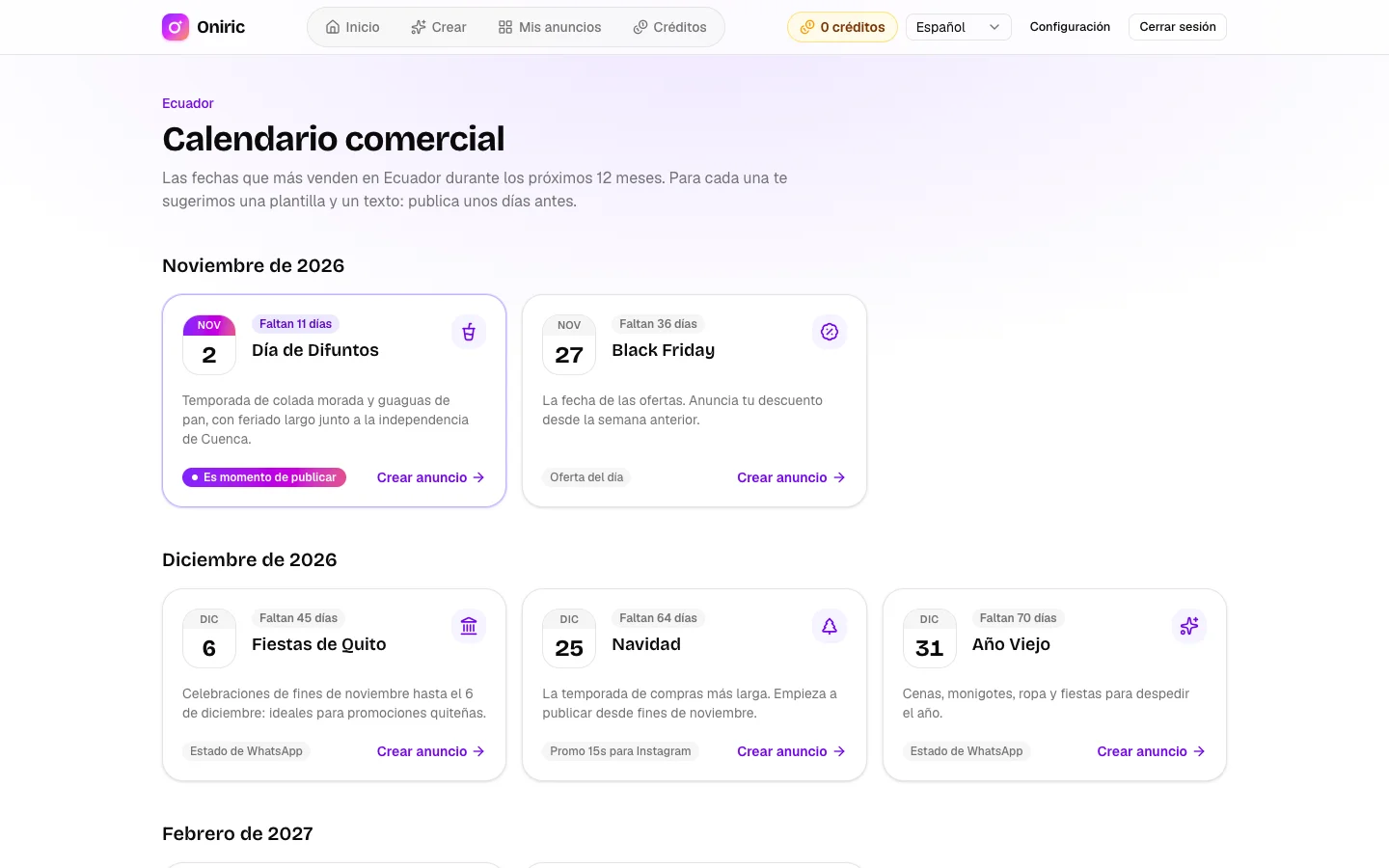Viewport: 1389px width, 868px height.
Task: Click the NOV 2 date badge
Action: [209, 344]
